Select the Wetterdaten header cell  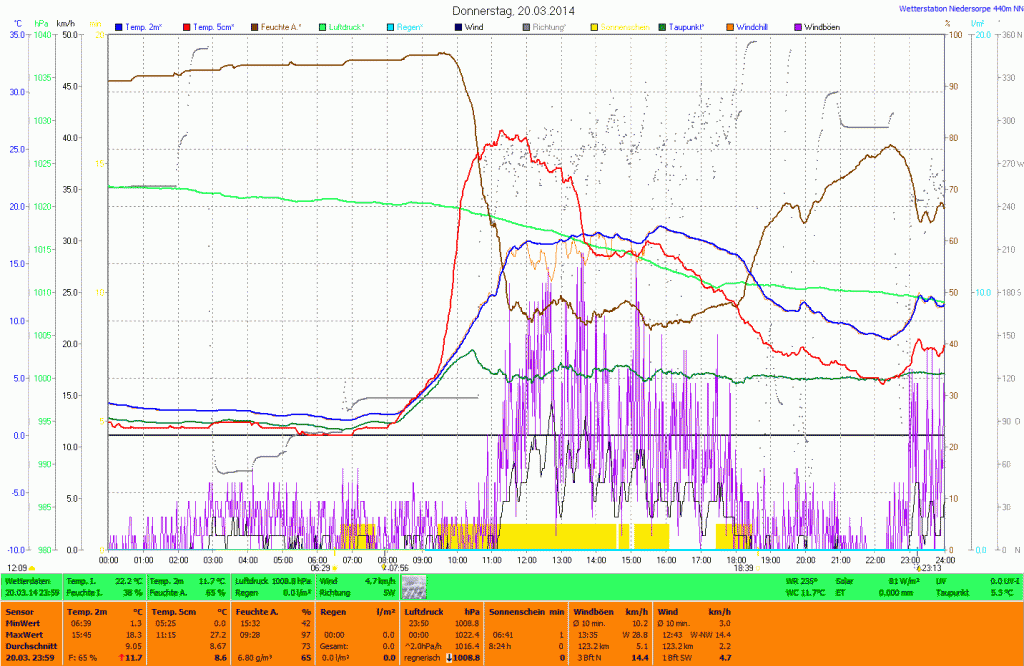[x=31, y=580]
